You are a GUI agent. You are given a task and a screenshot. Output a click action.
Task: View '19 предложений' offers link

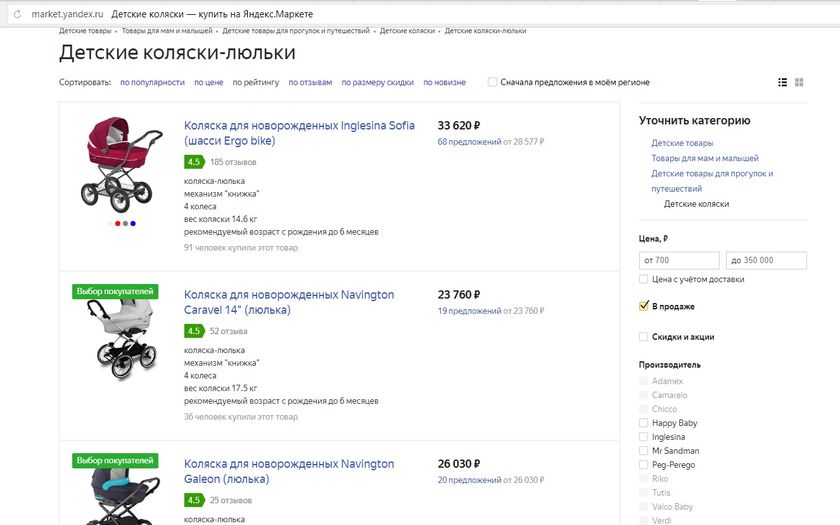(469, 311)
